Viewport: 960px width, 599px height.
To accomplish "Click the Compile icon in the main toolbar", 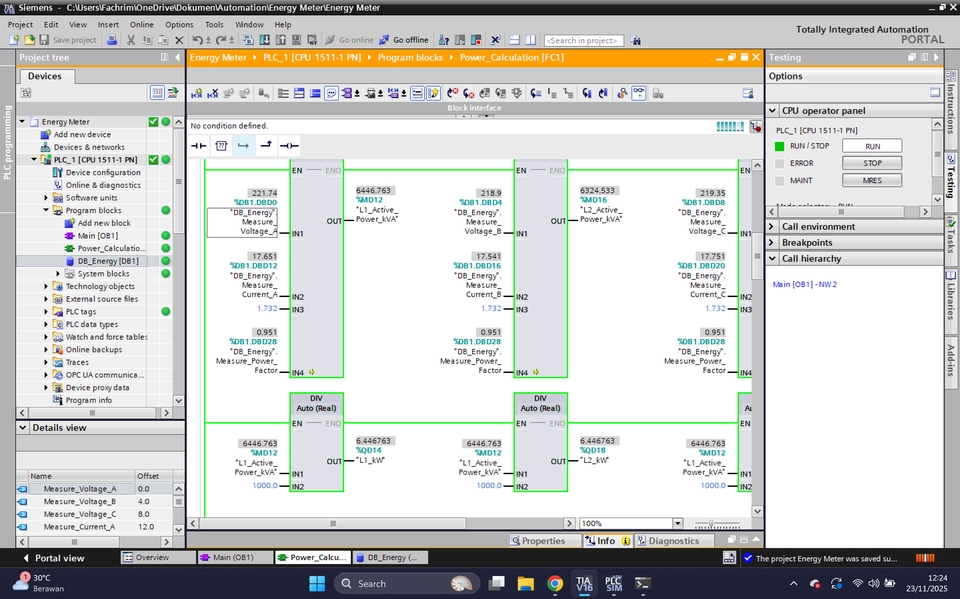I will tap(248, 40).
